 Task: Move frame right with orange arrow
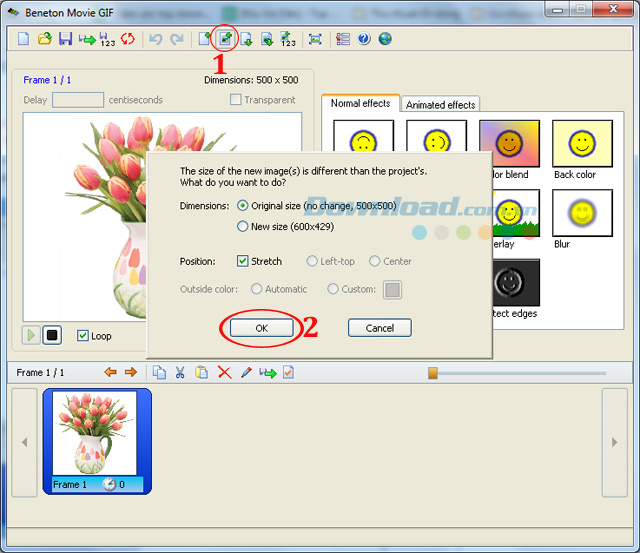tap(131, 372)
